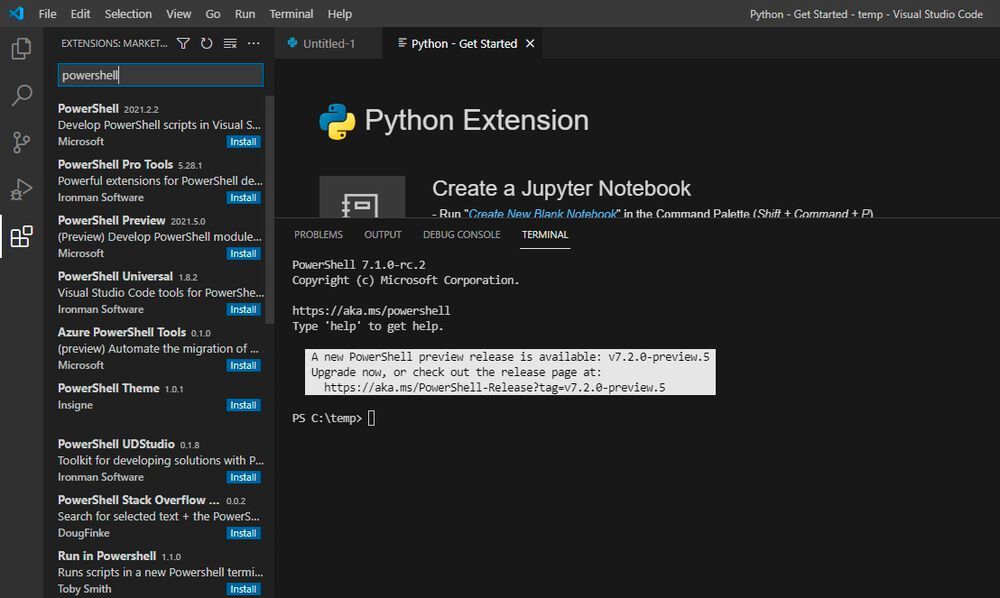Image resolution: width=1000 pixels, height=598 pixels.
Task: Click the Python logo beside Python Extension
Action: point(337,121)
